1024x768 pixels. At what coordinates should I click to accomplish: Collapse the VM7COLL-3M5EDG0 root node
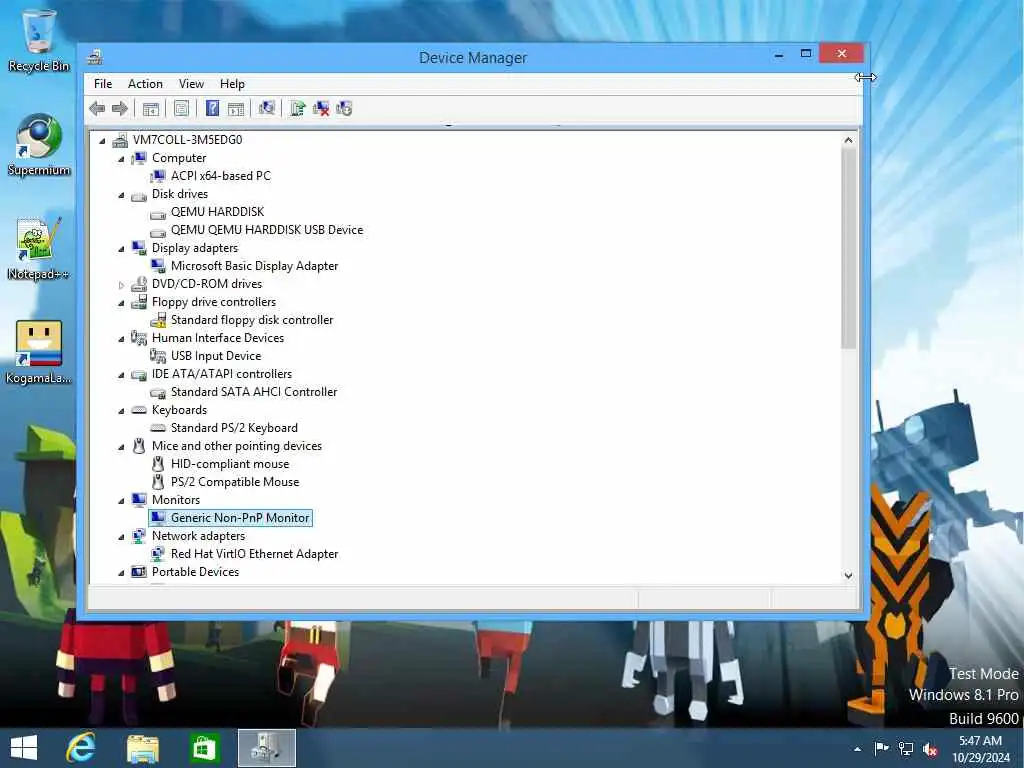pyautogui.click(x=102, y=140)
